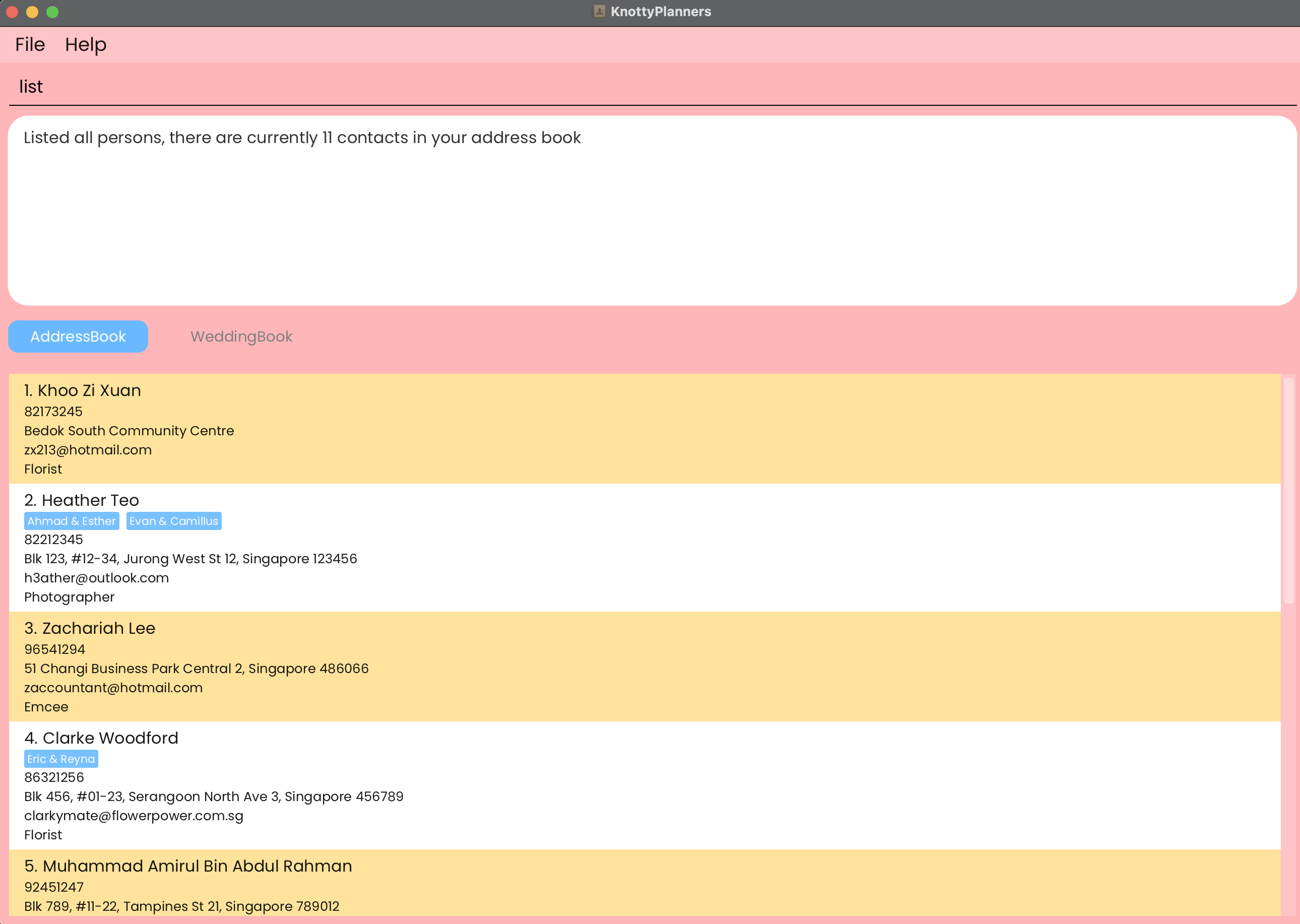Select the Zachariah Lee contact card
1300x924 pixels.
click(x=643, y=666)
